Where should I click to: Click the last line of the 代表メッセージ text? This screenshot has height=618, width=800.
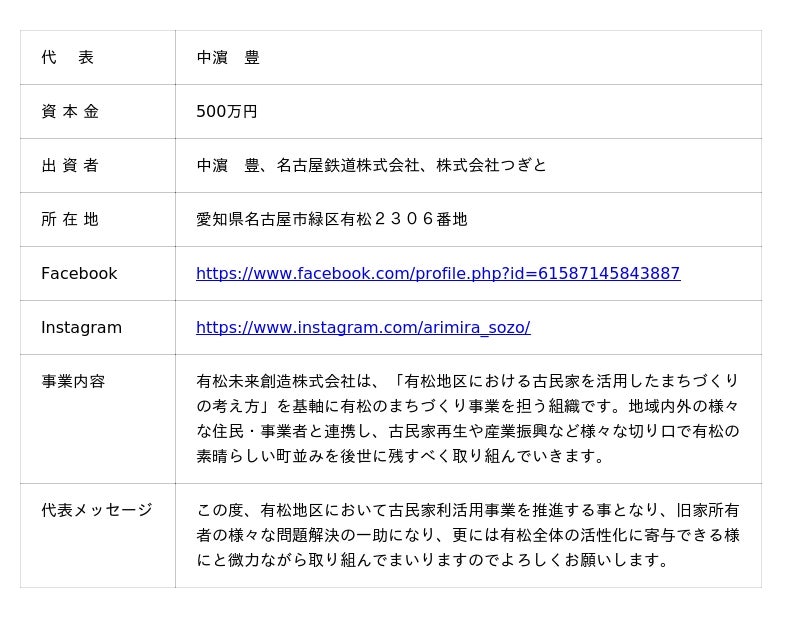tap(433, 560)
